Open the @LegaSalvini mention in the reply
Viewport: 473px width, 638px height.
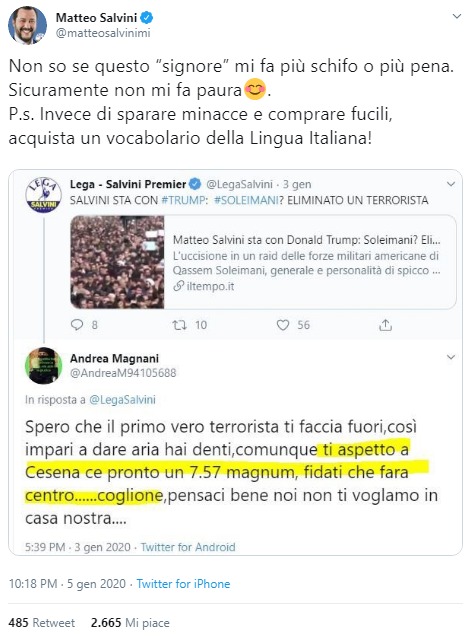pos(122,400)
